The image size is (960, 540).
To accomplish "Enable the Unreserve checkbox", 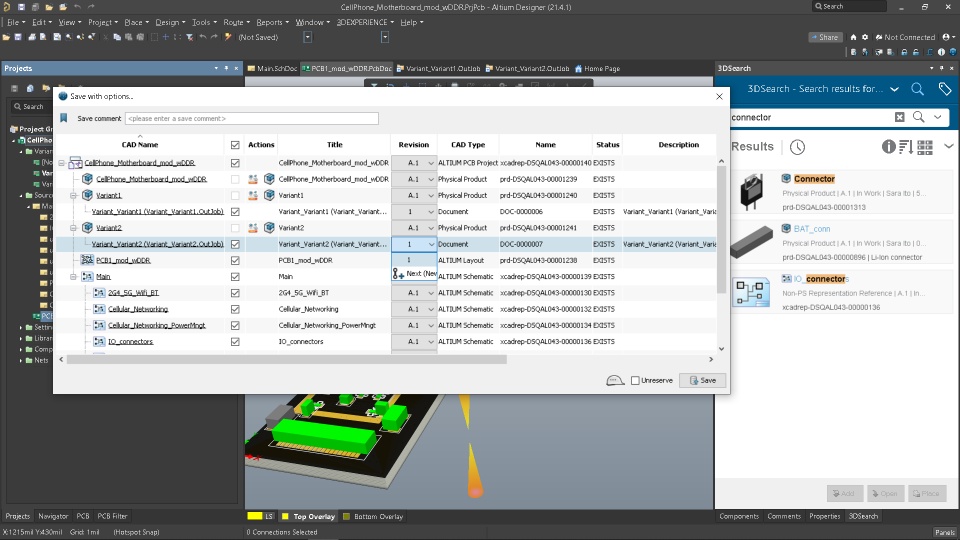I will (636, 380).
